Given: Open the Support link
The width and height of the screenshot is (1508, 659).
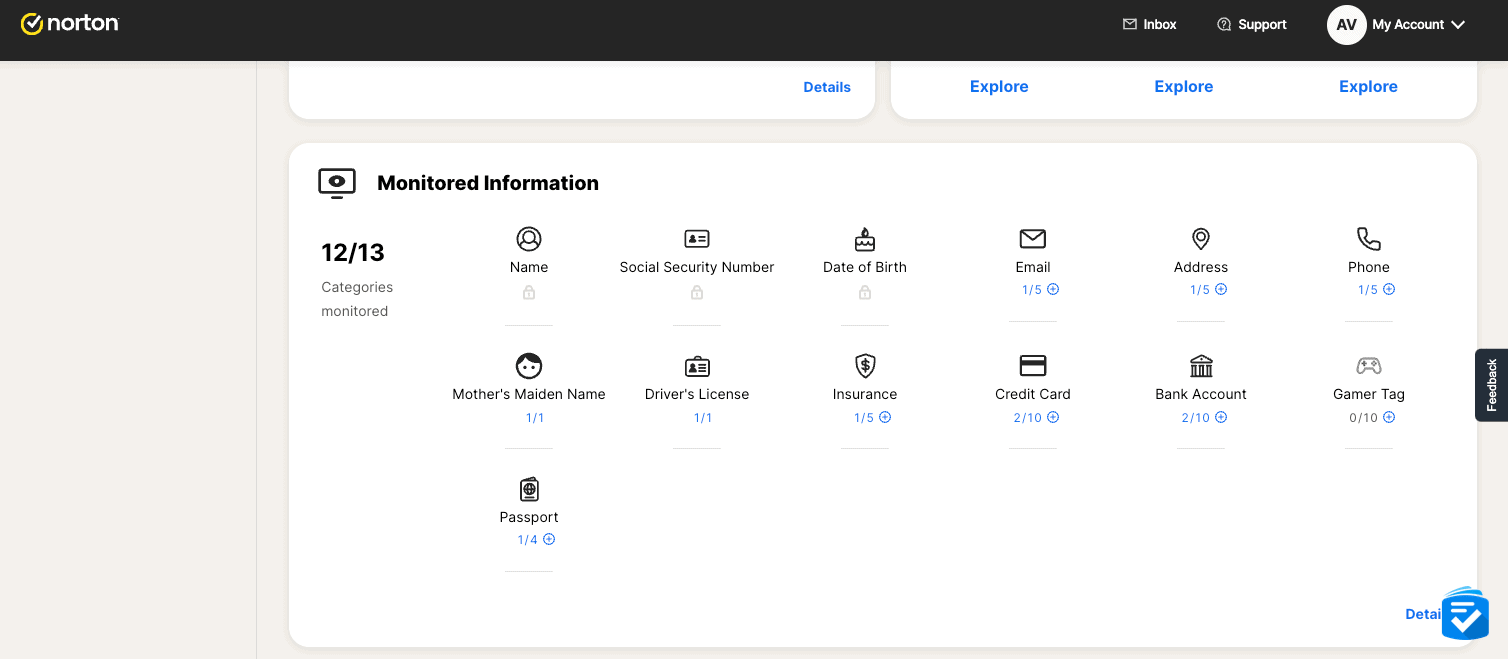Looking at the screenshot, I should (1252, 24).
